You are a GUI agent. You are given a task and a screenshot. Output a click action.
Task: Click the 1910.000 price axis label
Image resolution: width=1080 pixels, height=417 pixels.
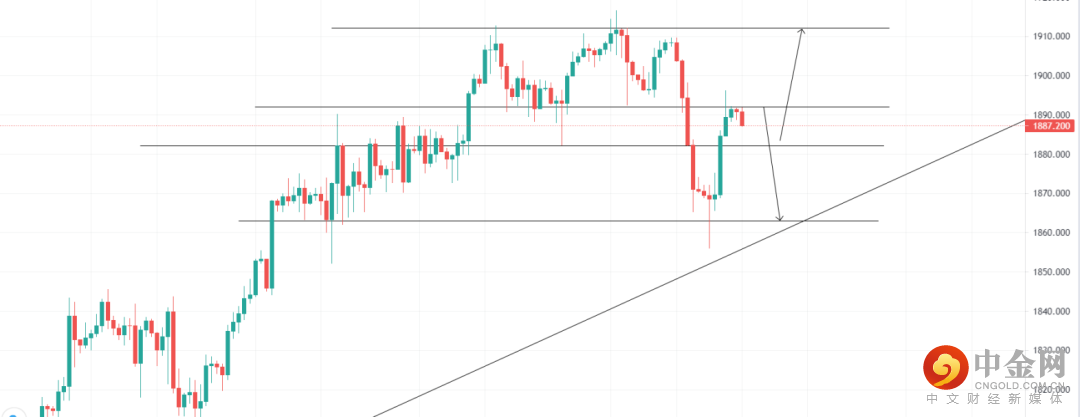[1054, 37]
